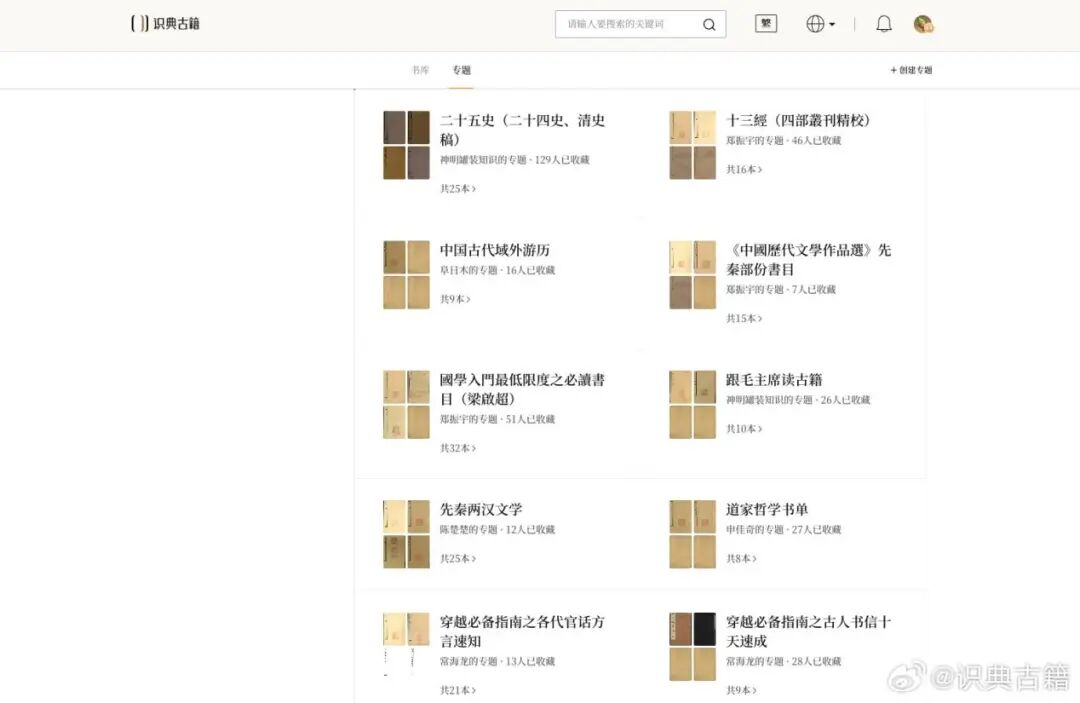Viewport: 1080px width, 703px height.
Task: Click text 13人已收藏 topic info
Action: (x=530, y=661)
